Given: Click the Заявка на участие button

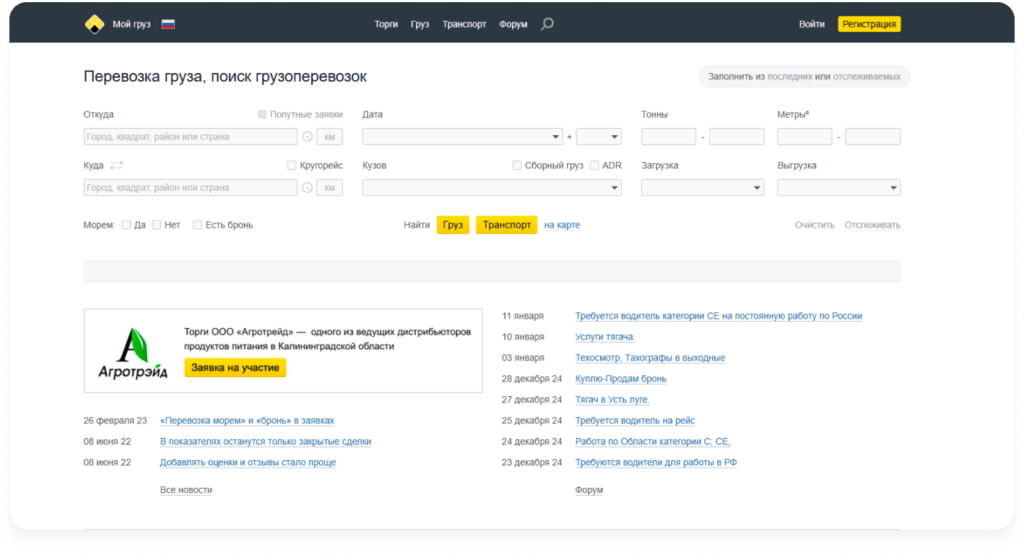Looking at the screenshot, I should coord(235,368).
